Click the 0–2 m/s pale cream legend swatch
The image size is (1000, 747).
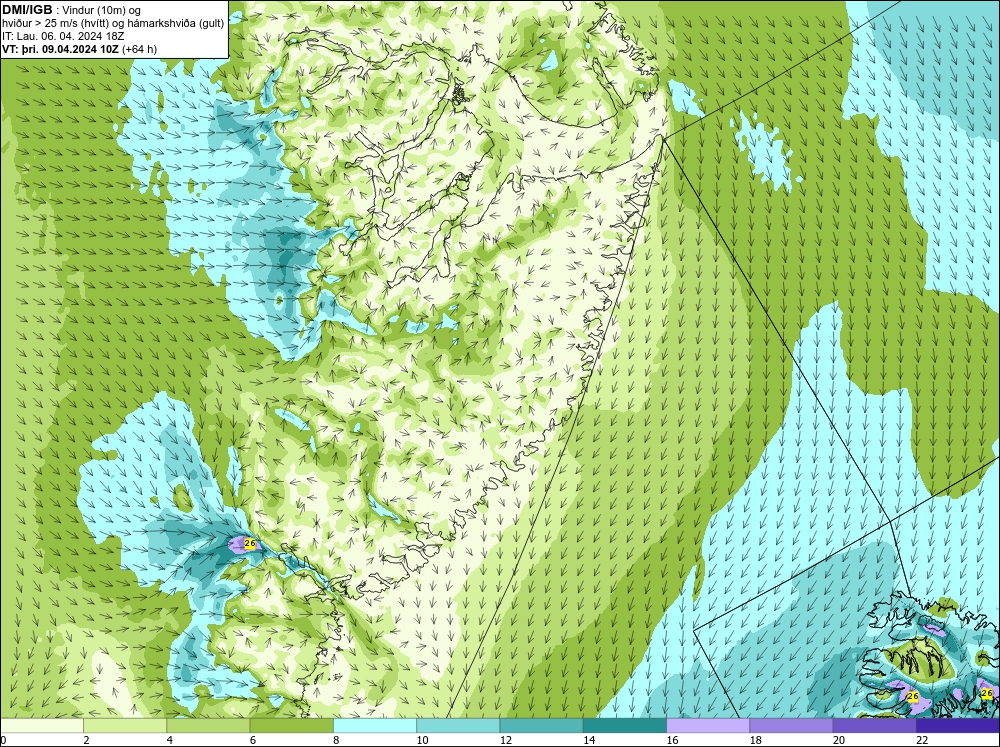(x=41, y=726)
